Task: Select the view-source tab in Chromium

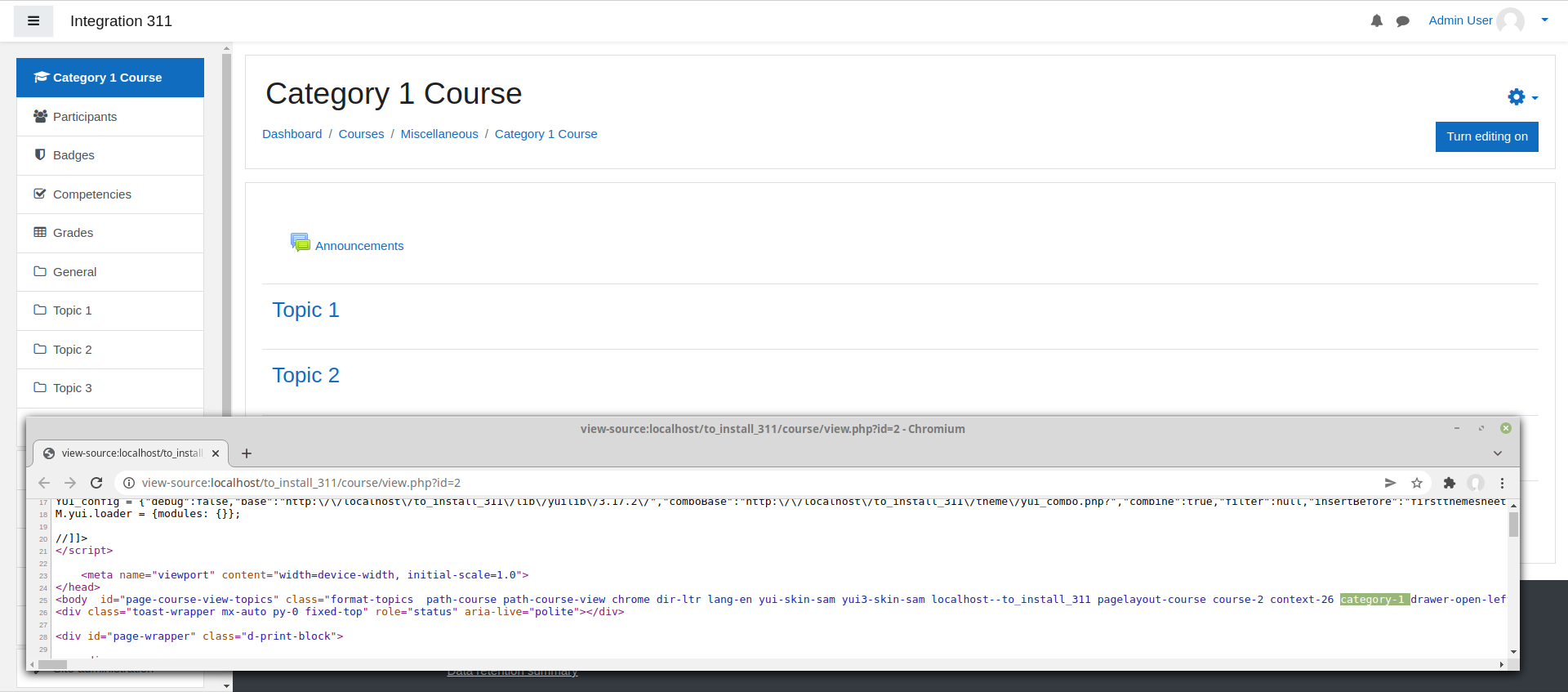Action: click(131, 453)
